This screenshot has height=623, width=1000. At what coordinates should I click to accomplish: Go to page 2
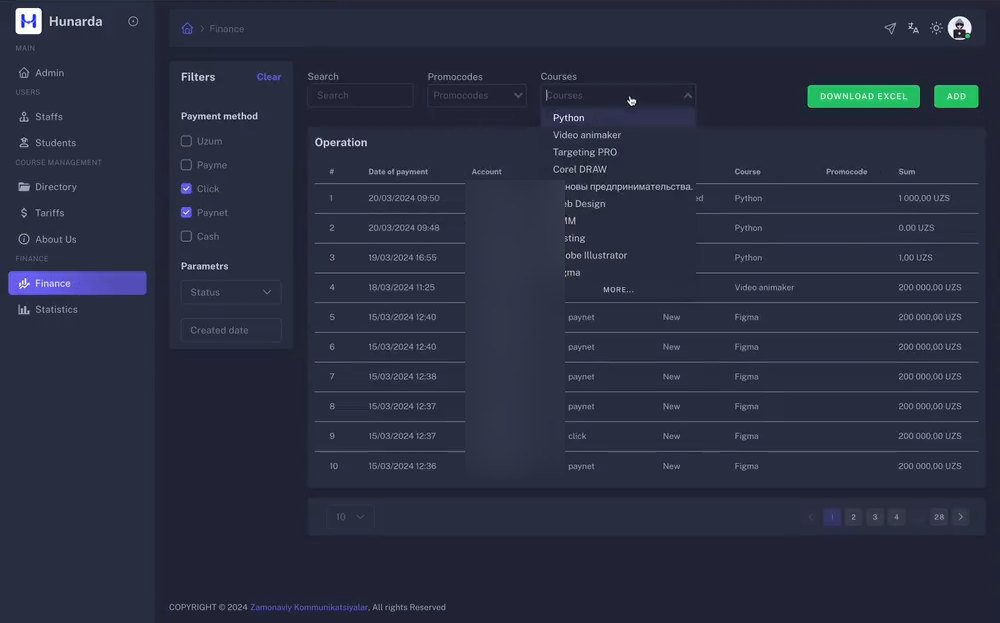853,517
